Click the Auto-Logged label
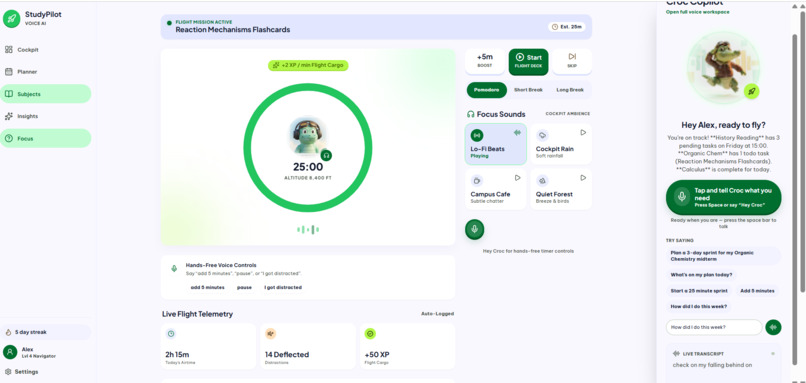The width and height of the screenshot is (806, 383). click(437, 314)
